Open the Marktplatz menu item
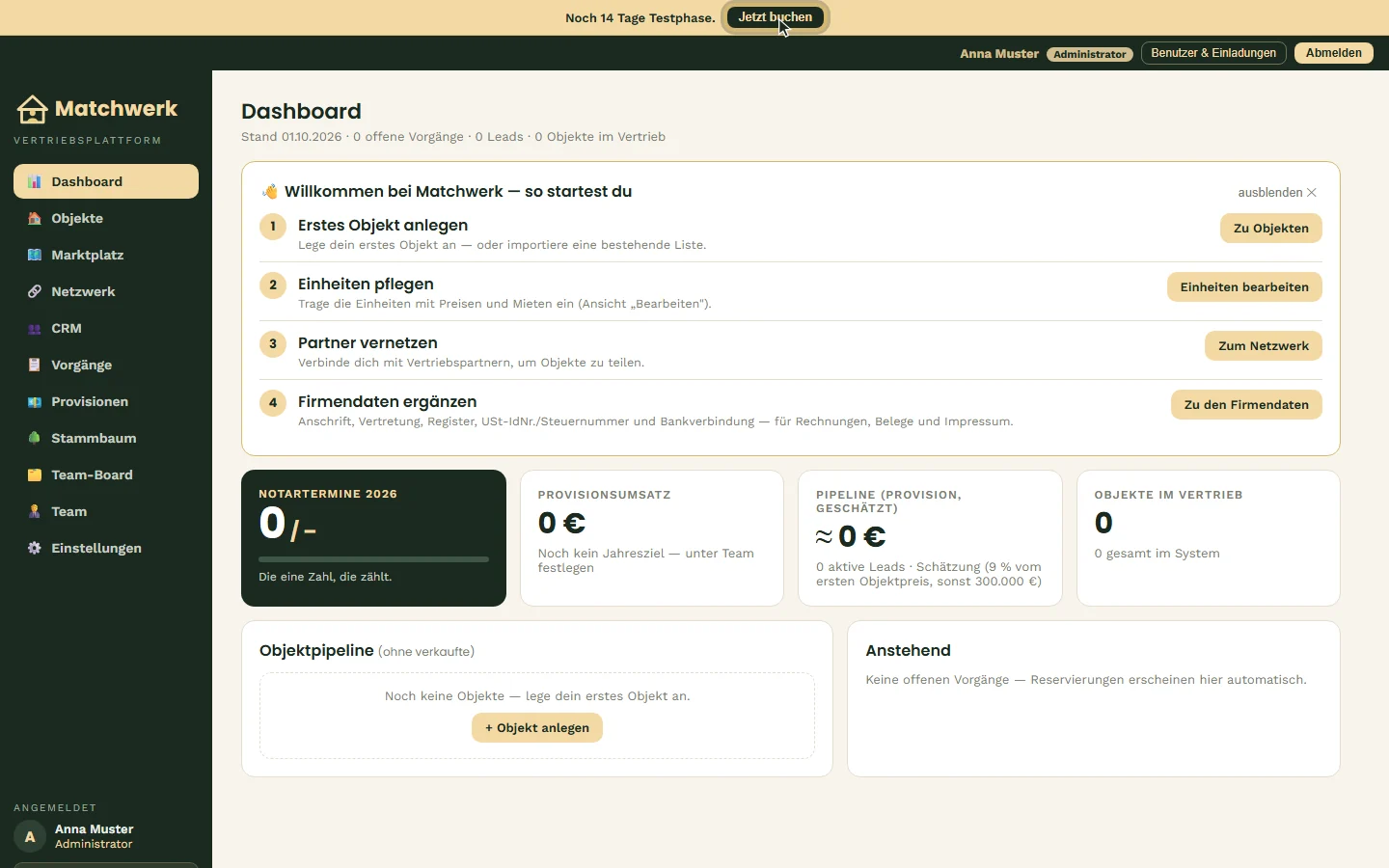The height and width of the screenshot is (868, 1389). [106, 255]
